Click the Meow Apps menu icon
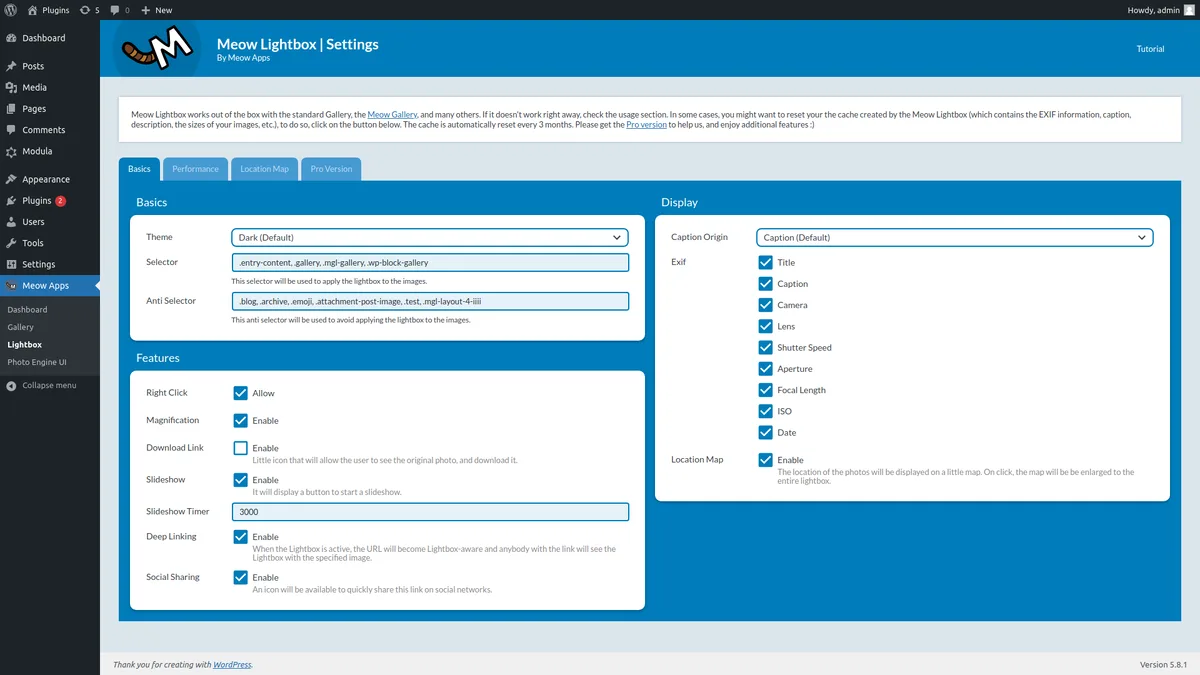Screen dimensions: 1200x675 (x=11, y=286)
